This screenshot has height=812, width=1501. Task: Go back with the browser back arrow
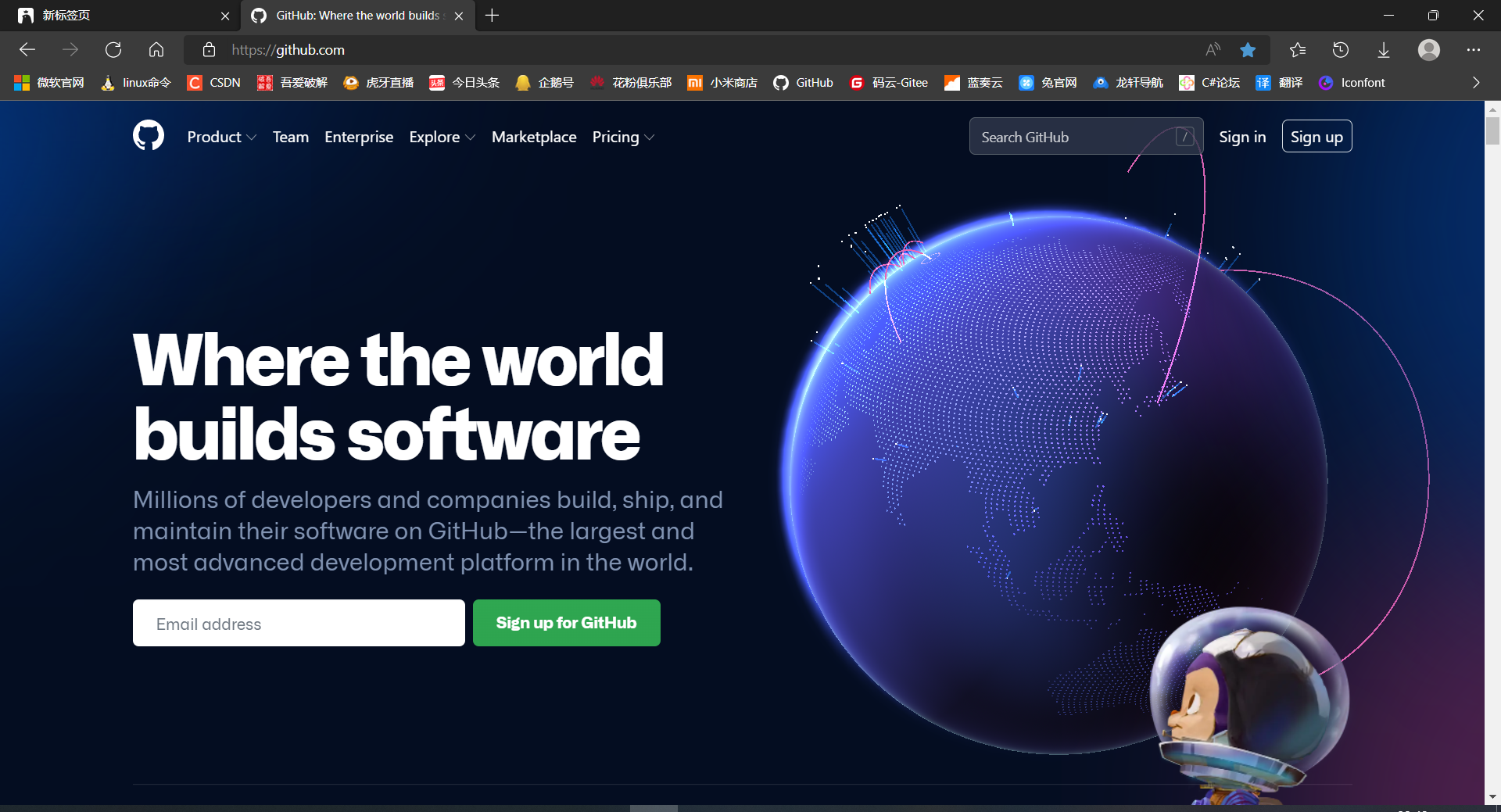tap(27, 50)
